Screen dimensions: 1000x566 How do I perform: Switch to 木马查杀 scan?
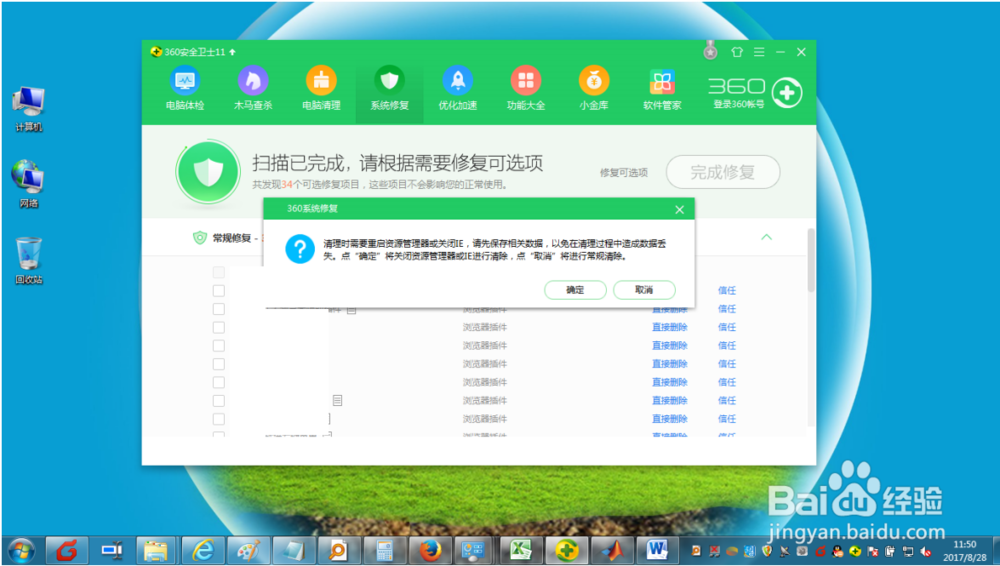[253, 89]
